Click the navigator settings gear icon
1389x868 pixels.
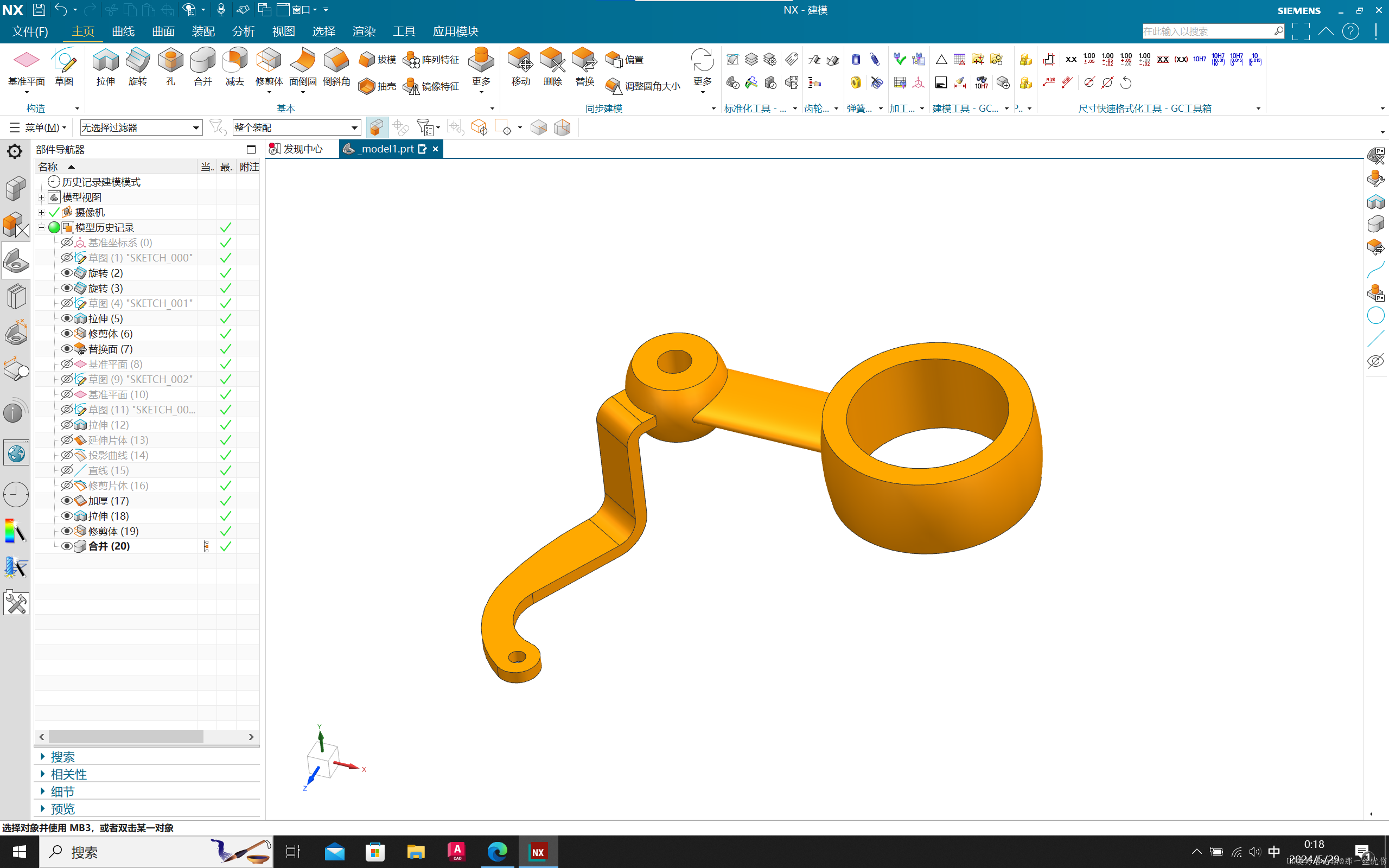tap(14, 151)
